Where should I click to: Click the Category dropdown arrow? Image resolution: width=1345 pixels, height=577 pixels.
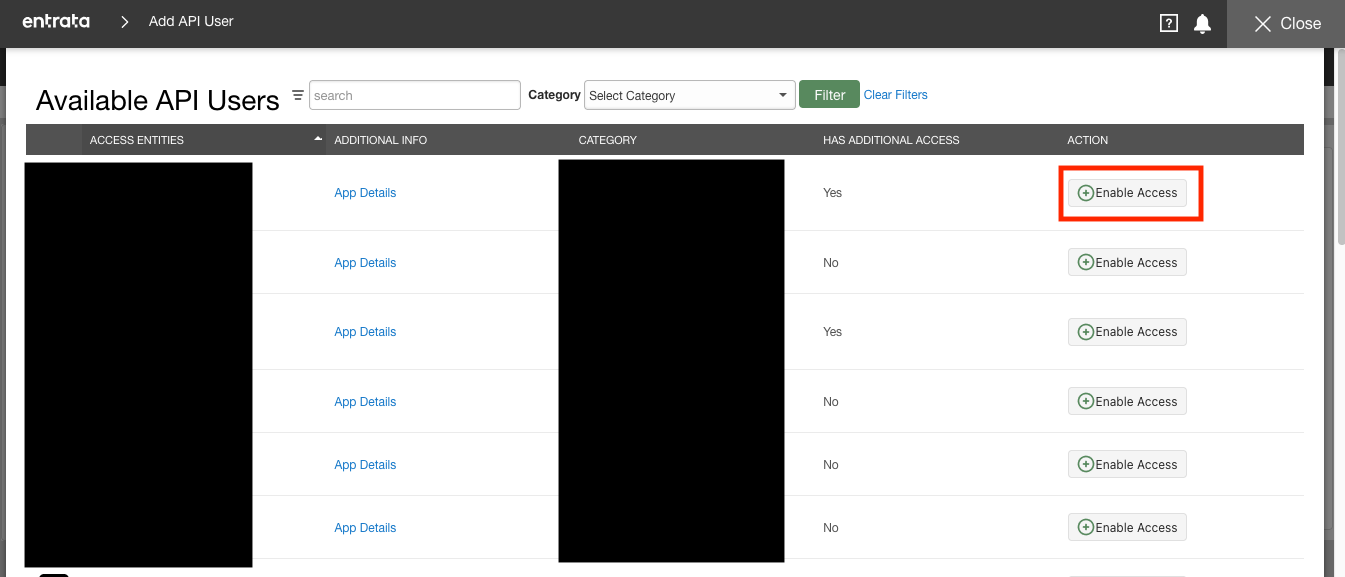click(x=782, y=95)
